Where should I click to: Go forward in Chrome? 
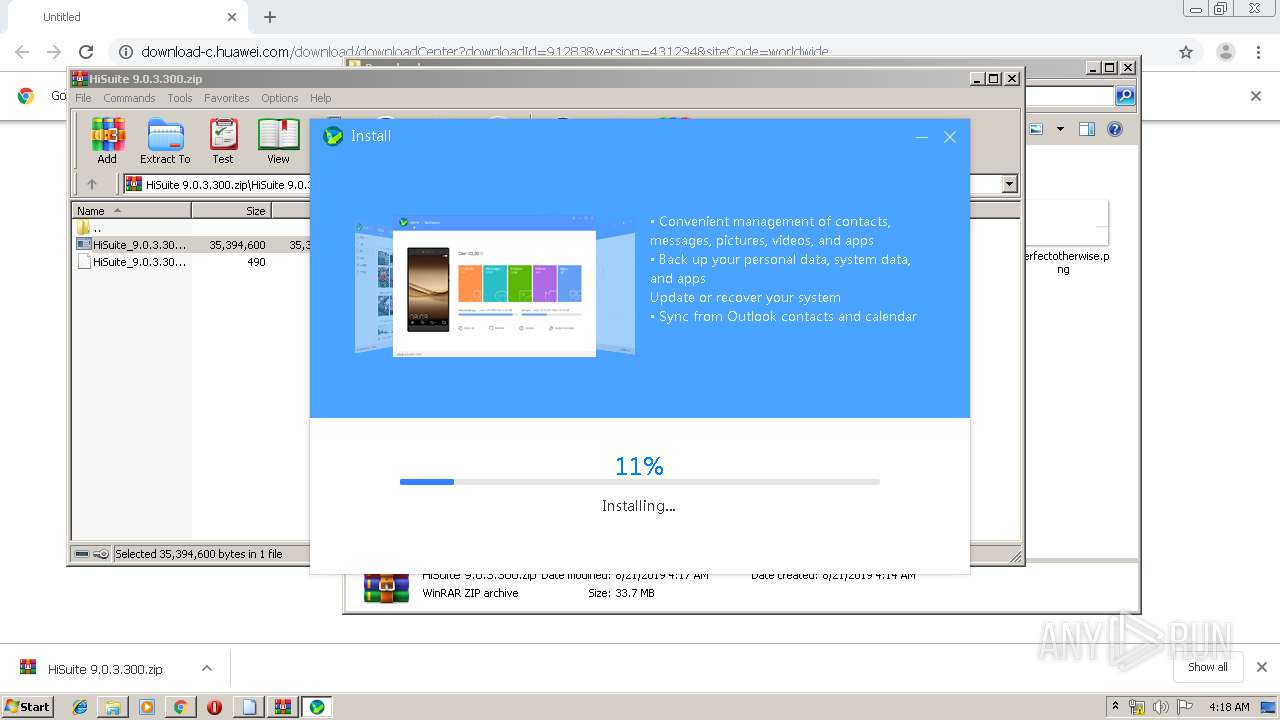tap(54, 52)
